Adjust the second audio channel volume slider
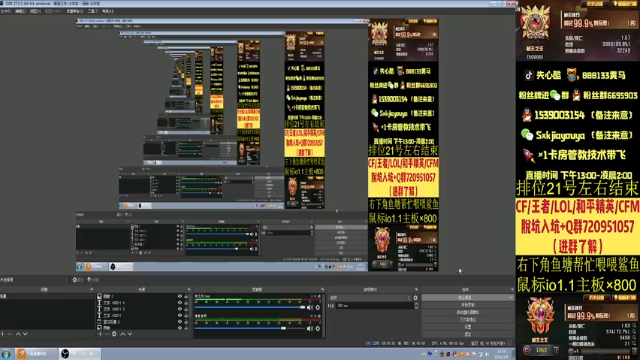Viewport: 640px width, 360px height. point(250,328)
